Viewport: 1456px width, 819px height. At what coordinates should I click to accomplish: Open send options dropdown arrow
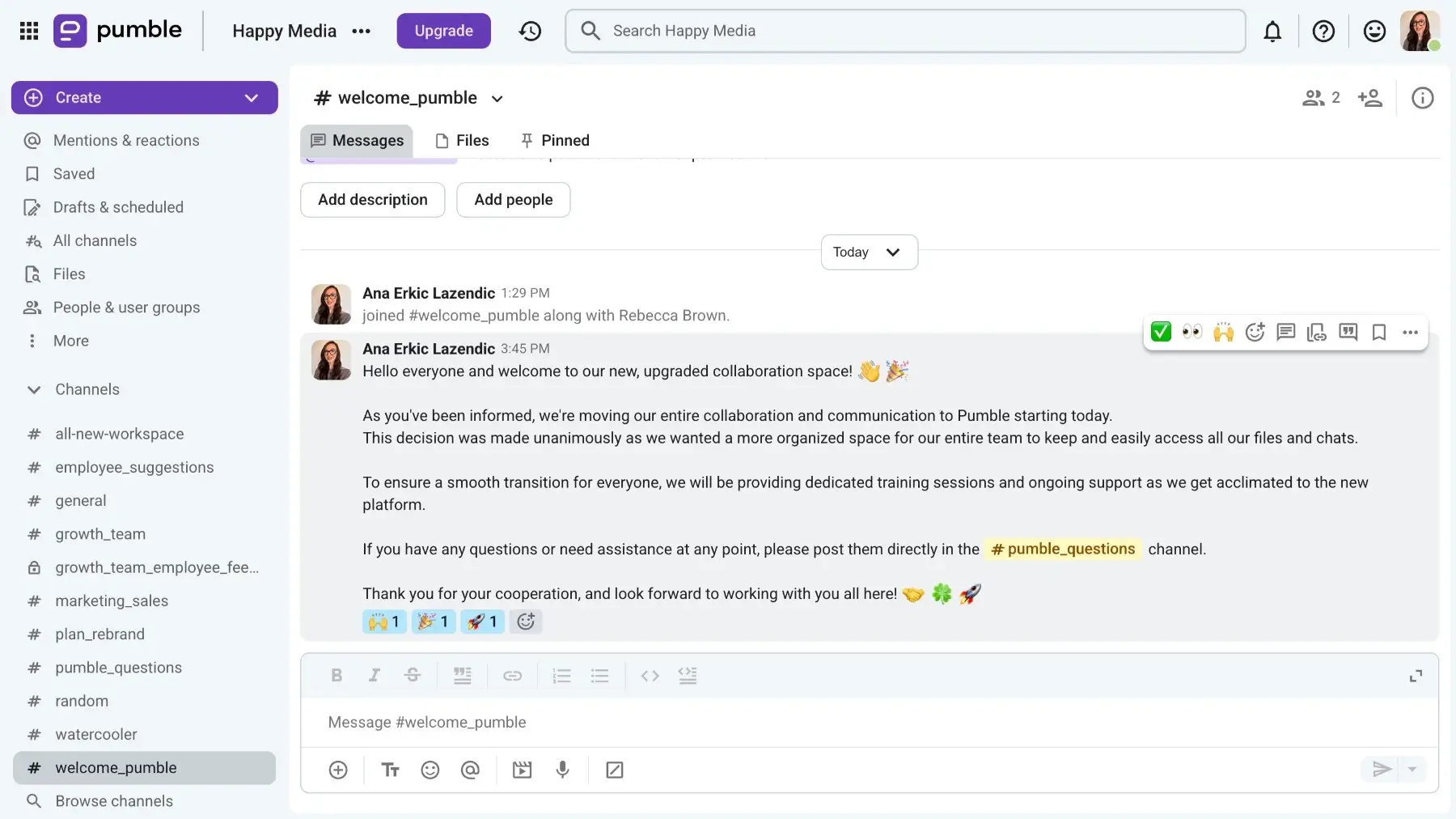pos(1412,770)
